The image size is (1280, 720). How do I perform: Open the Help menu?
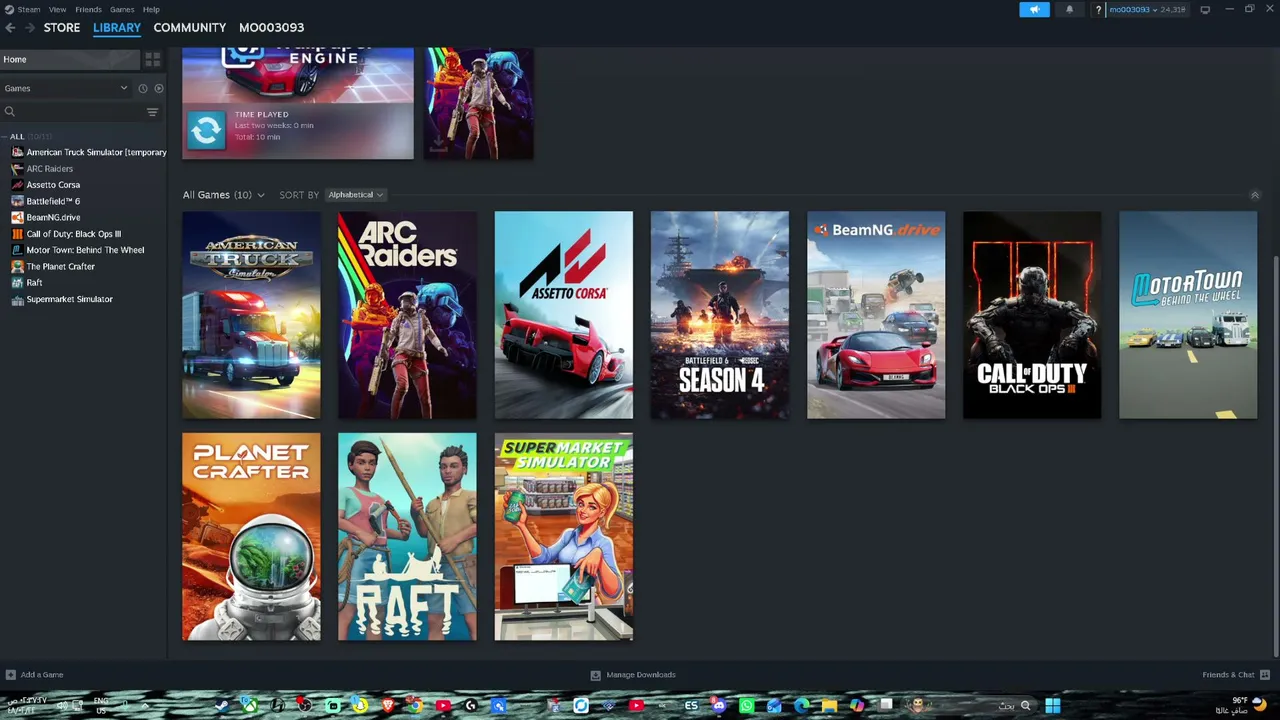tap(151, 10)
